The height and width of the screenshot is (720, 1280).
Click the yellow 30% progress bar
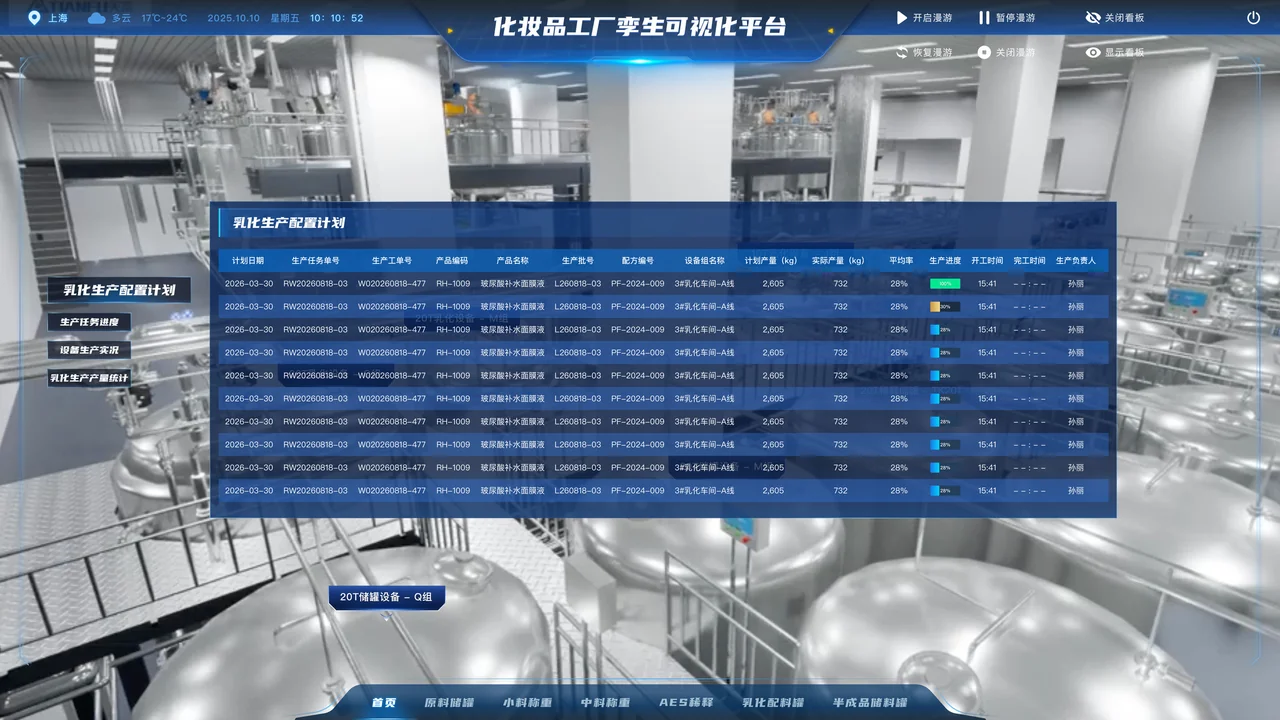945,307
